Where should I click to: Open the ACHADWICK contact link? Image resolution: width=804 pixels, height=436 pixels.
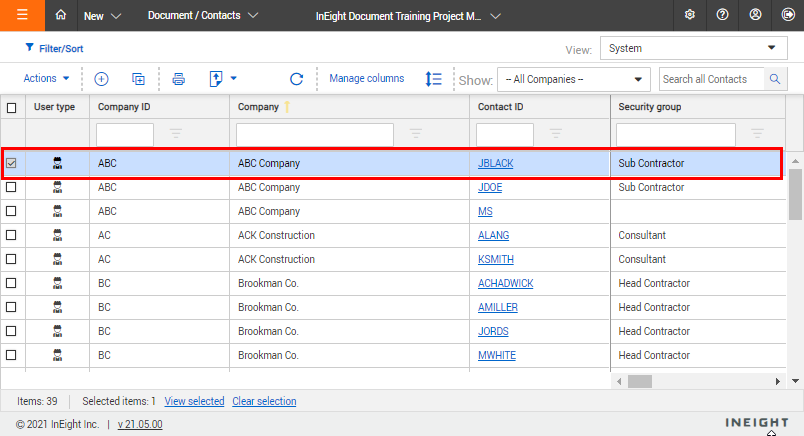pyautogui.click(x=506, y=283)
